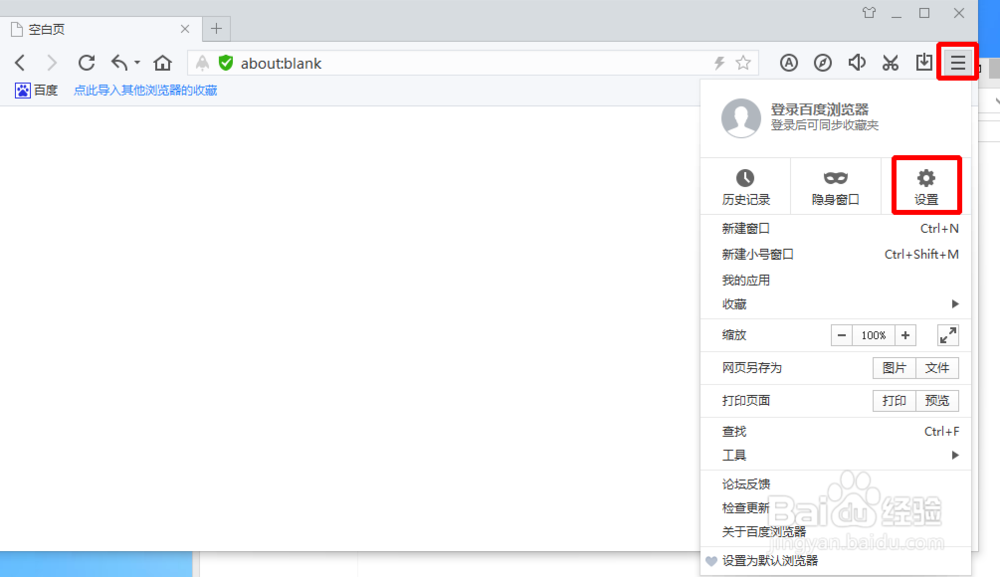Click the hamburger main menu button
The height and width of the screenshot is (577, 1000).
click(958, 62)
